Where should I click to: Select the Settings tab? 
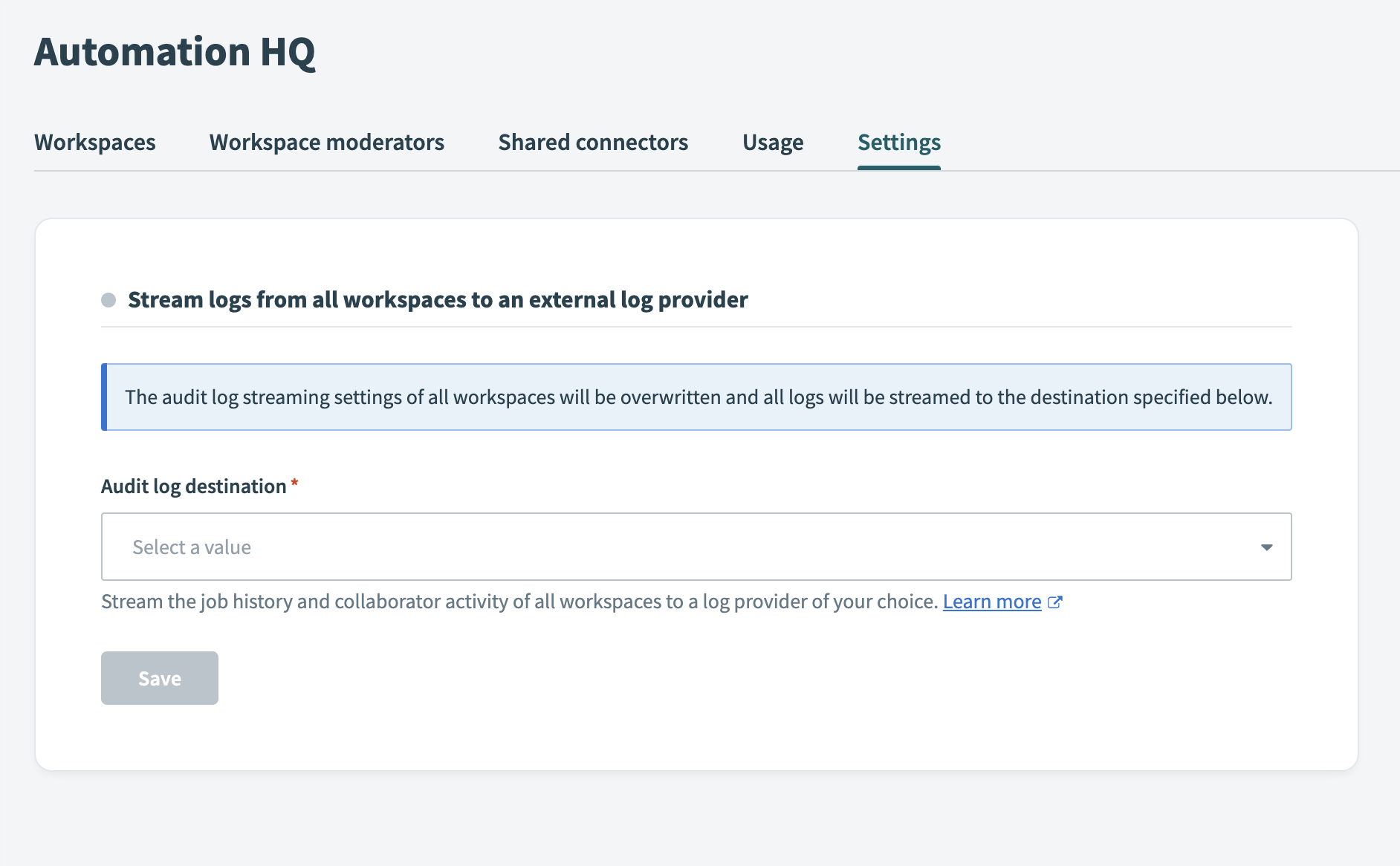coord(898,143)
